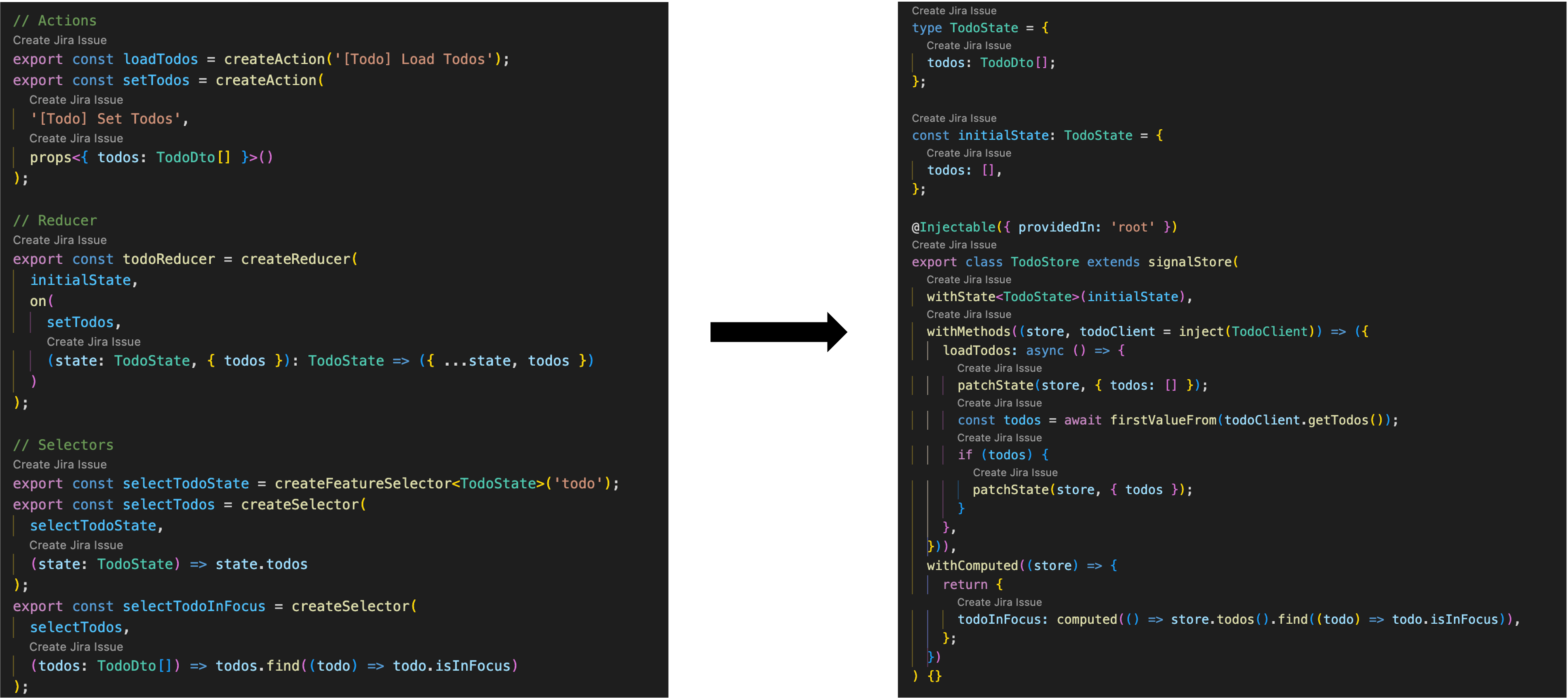
Task: Create Jira Issue above the props TodoDto line
Action: point(76,138)
